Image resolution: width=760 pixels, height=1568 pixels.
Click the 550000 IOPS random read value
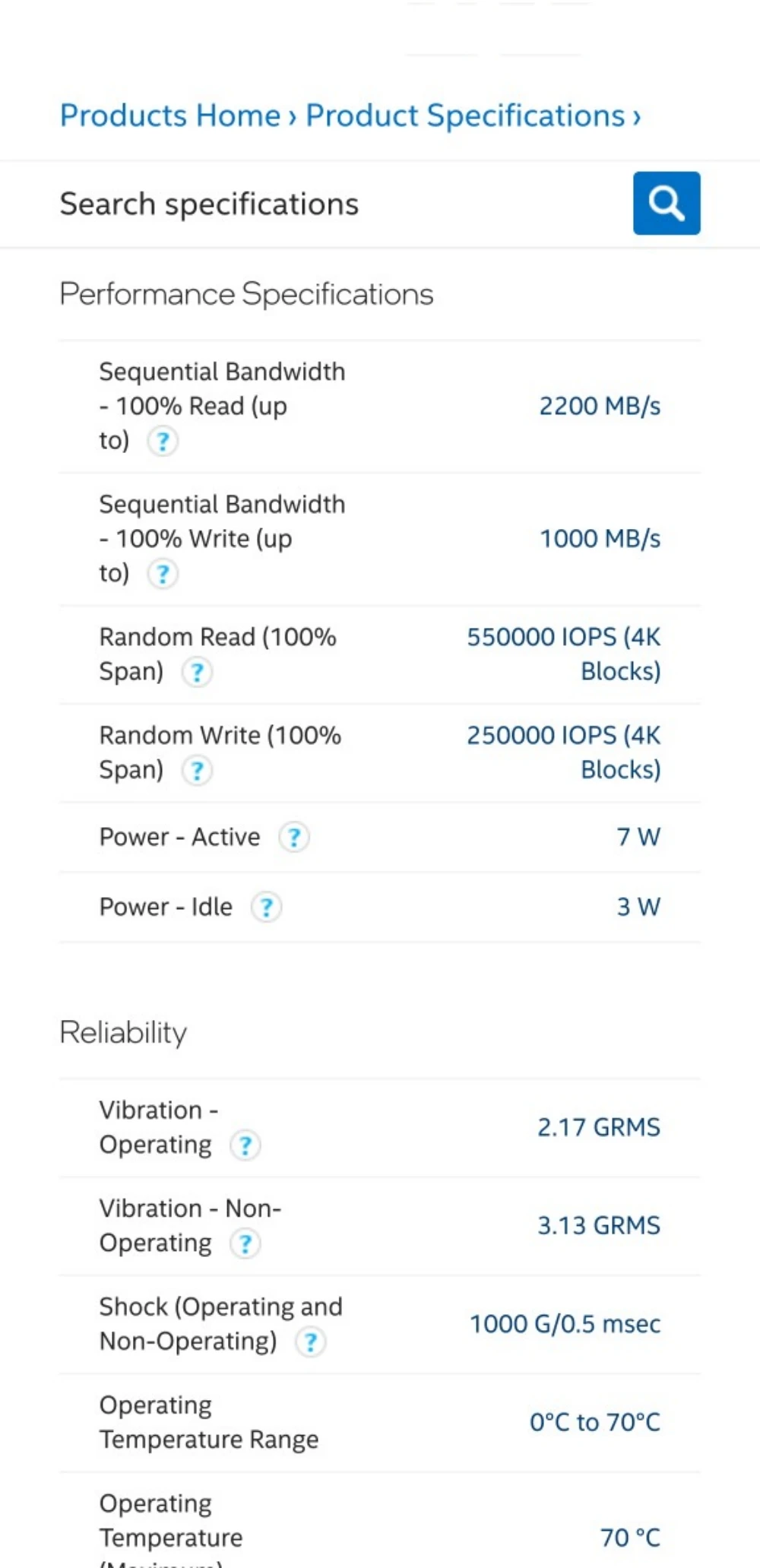[x=563, y=654]
